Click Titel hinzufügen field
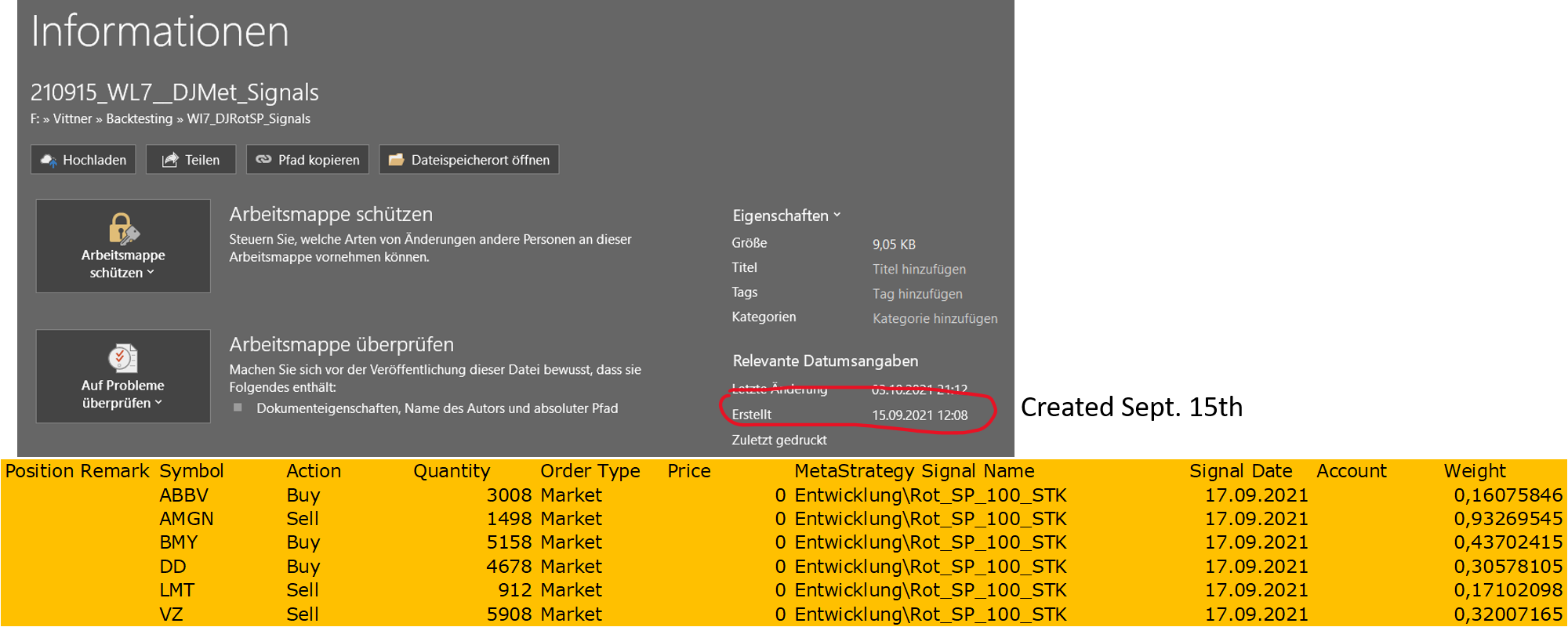This screenshot has width=1568, height=627. tap(919, 269)
